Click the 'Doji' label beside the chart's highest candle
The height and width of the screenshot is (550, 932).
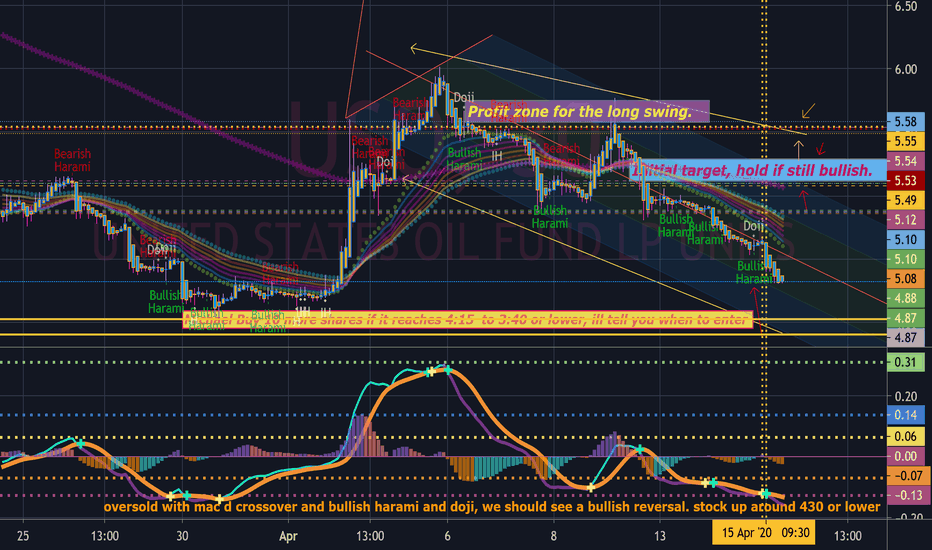tap(464, 97)
